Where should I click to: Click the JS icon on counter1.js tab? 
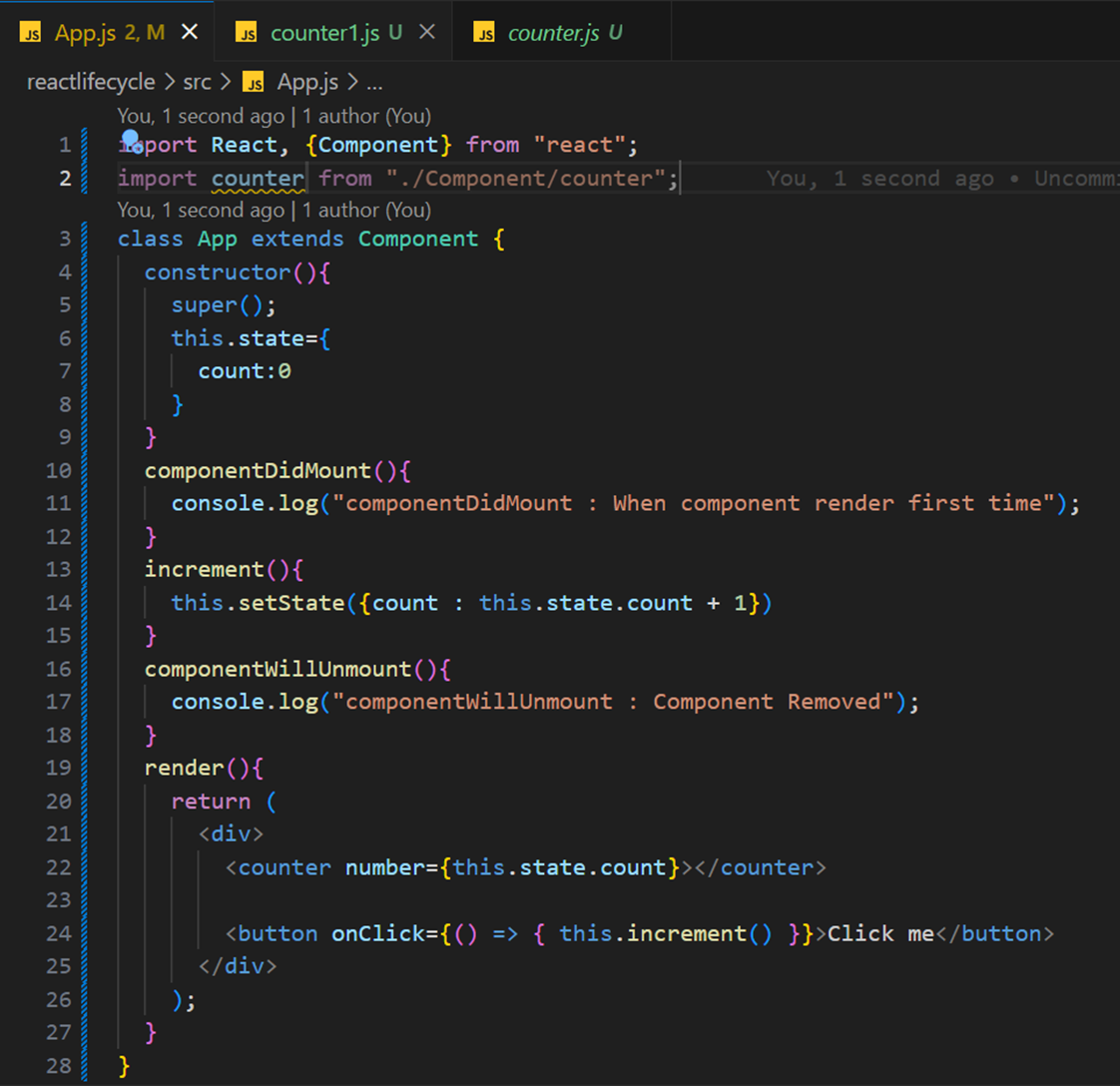pos(247,34)
